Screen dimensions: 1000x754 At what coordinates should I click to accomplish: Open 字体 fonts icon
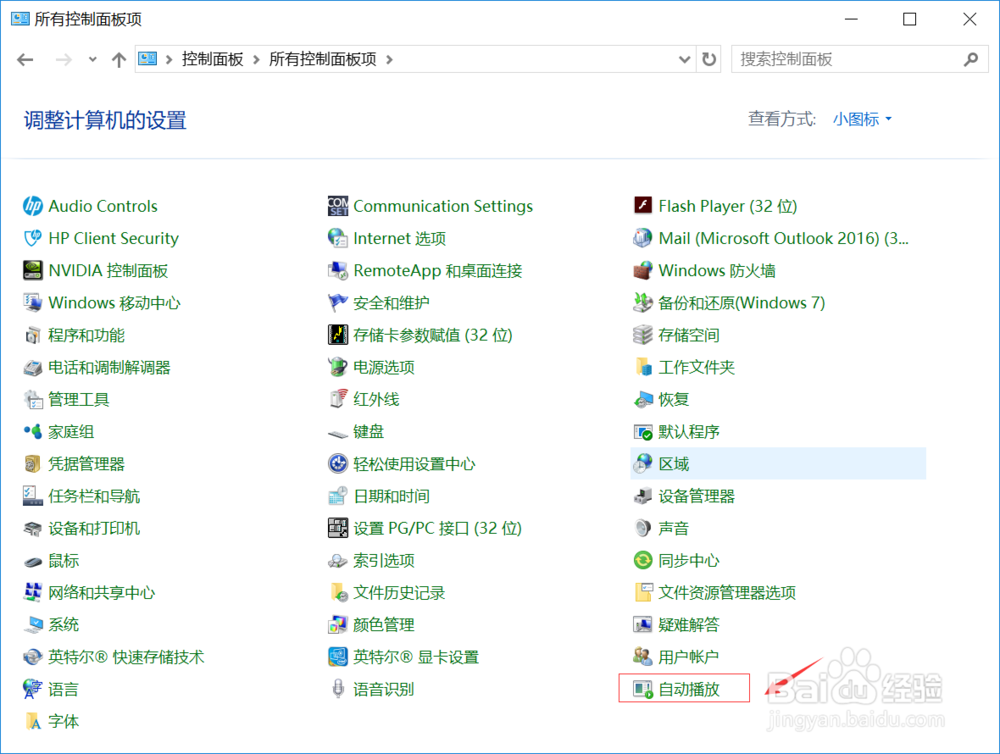pyautogui.click(x=33, y=721)
